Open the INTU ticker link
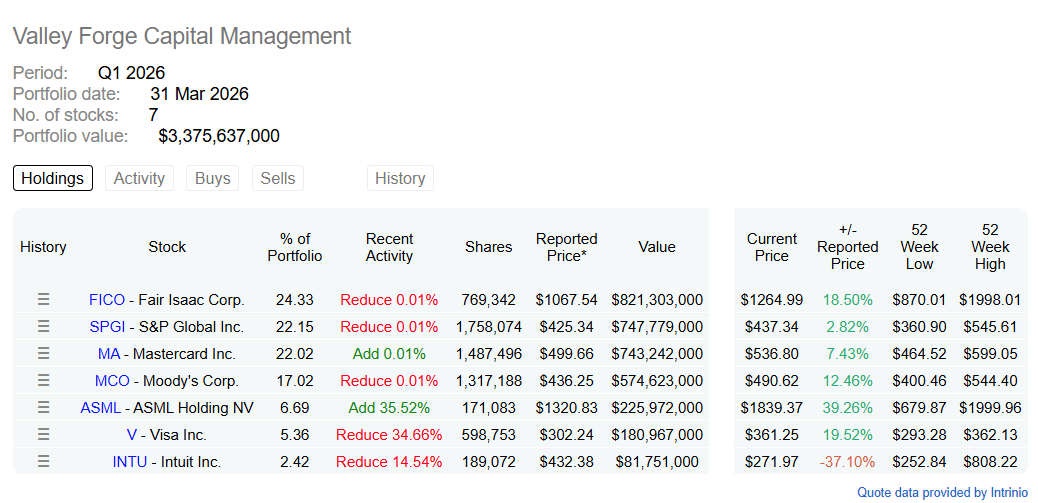Screen dimensions: 1038x503 click(x=130, y=462)
